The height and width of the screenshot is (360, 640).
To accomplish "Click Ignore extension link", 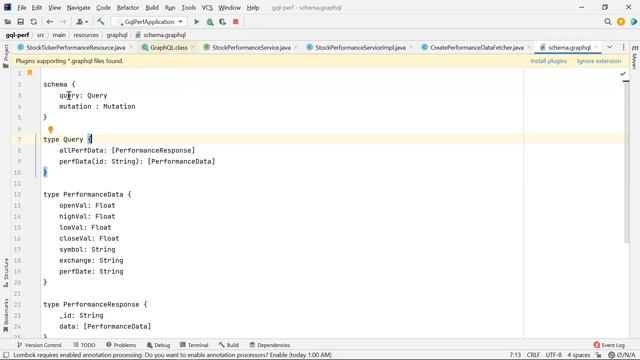I will [599, 61].
